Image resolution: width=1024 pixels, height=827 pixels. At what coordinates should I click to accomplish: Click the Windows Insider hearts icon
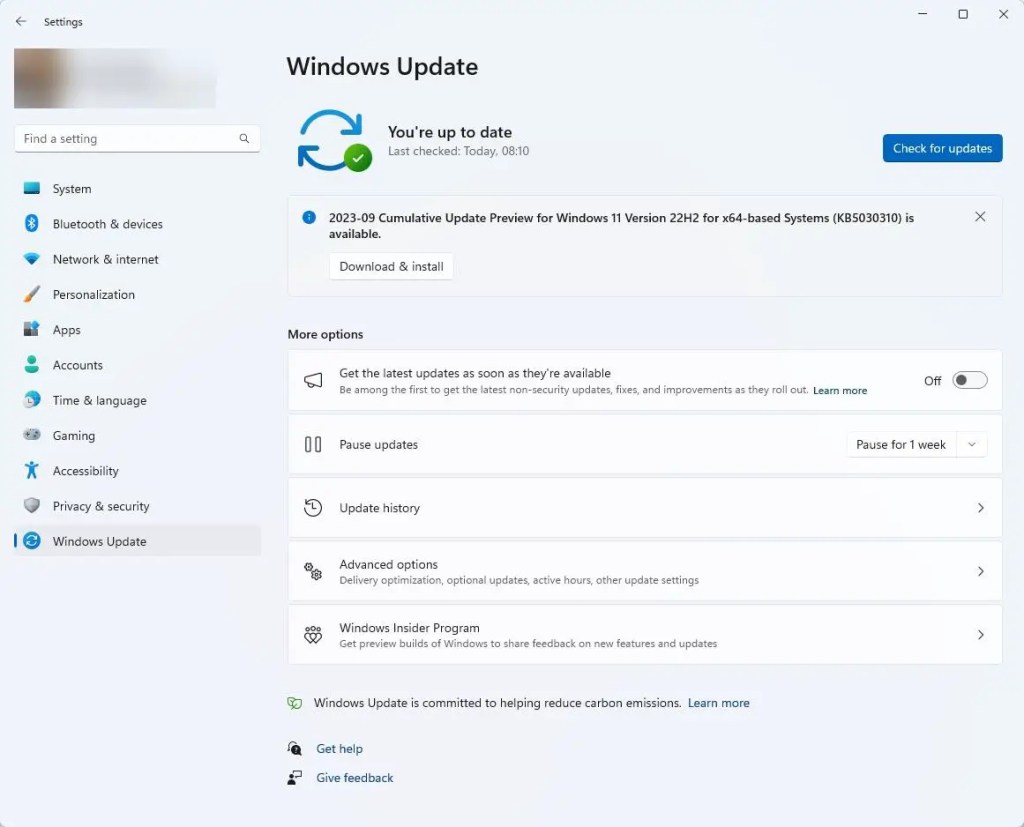click(313, 634)
